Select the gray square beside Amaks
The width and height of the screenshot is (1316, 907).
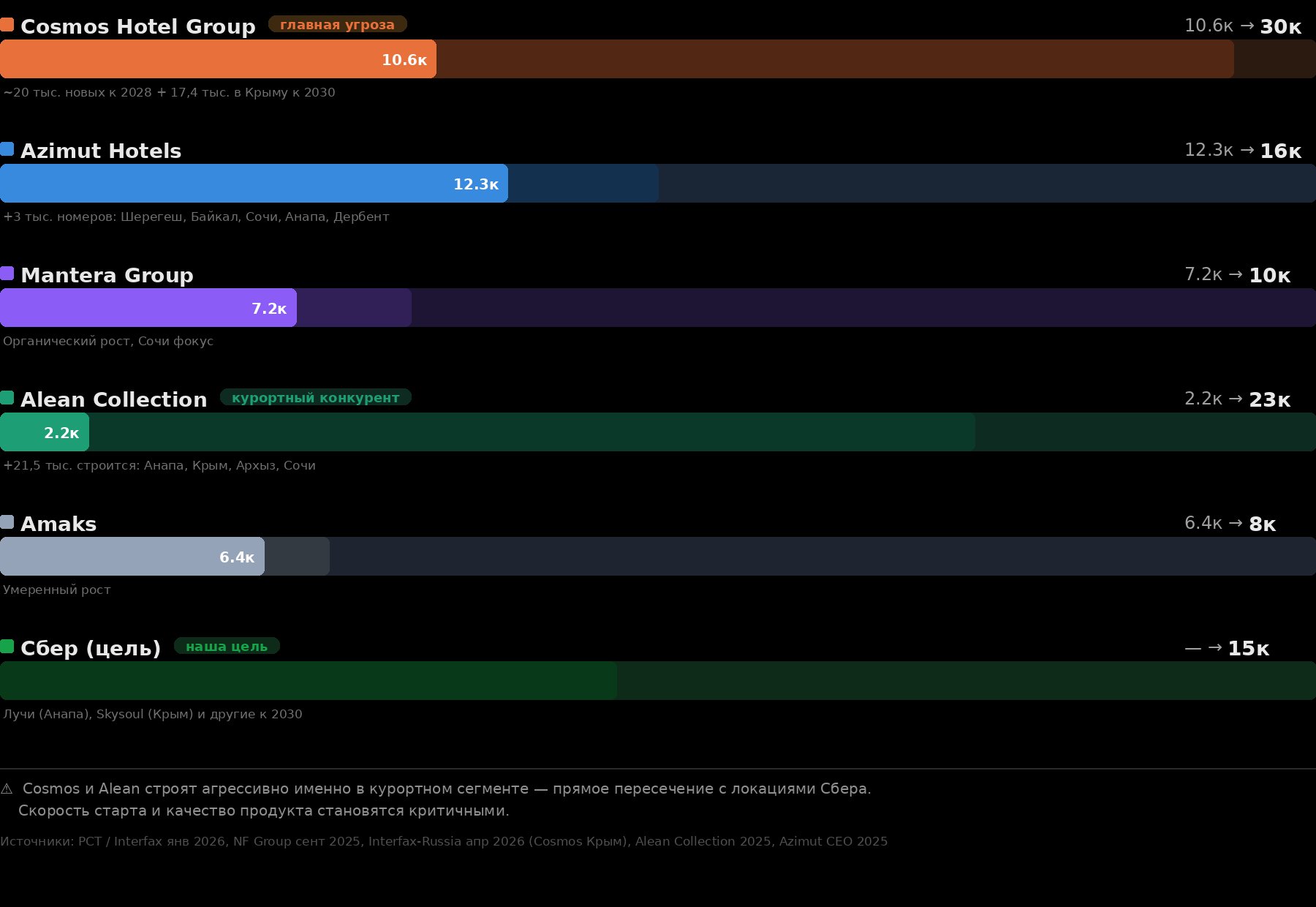click(x=7, y=522)
